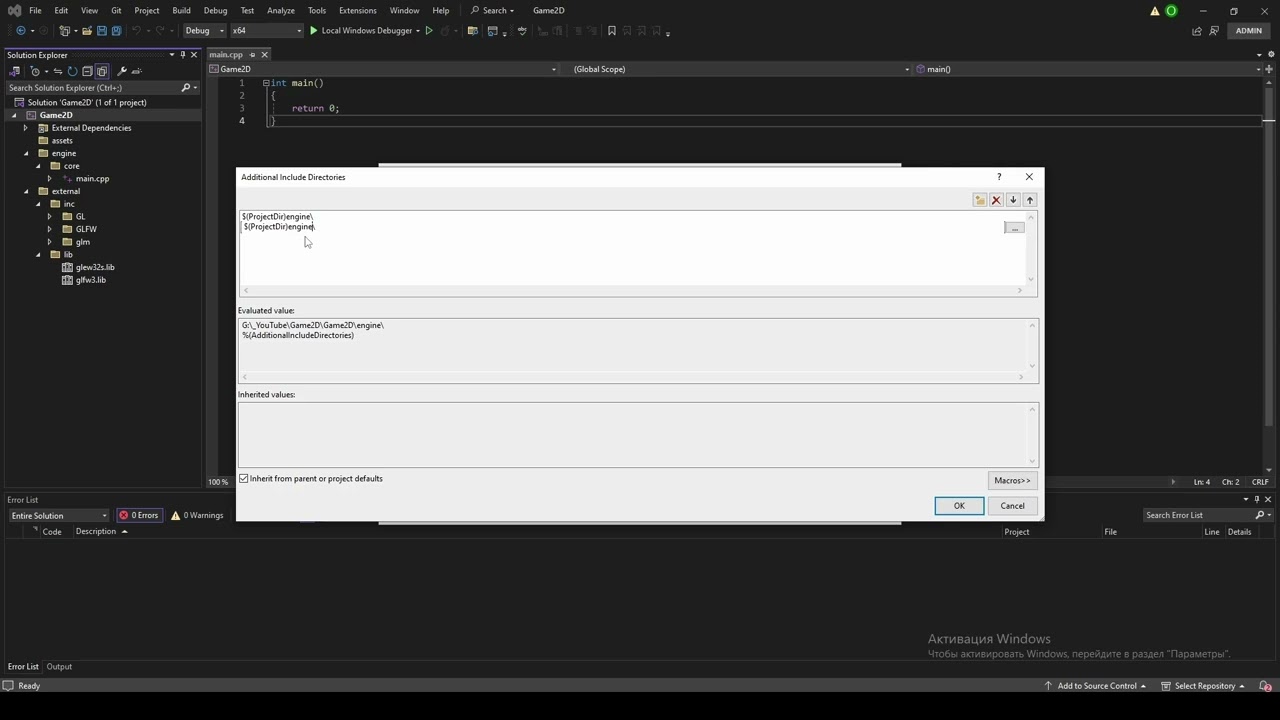
Task: Select main.cpp in Solution Explorer
Action: [92, 179]
